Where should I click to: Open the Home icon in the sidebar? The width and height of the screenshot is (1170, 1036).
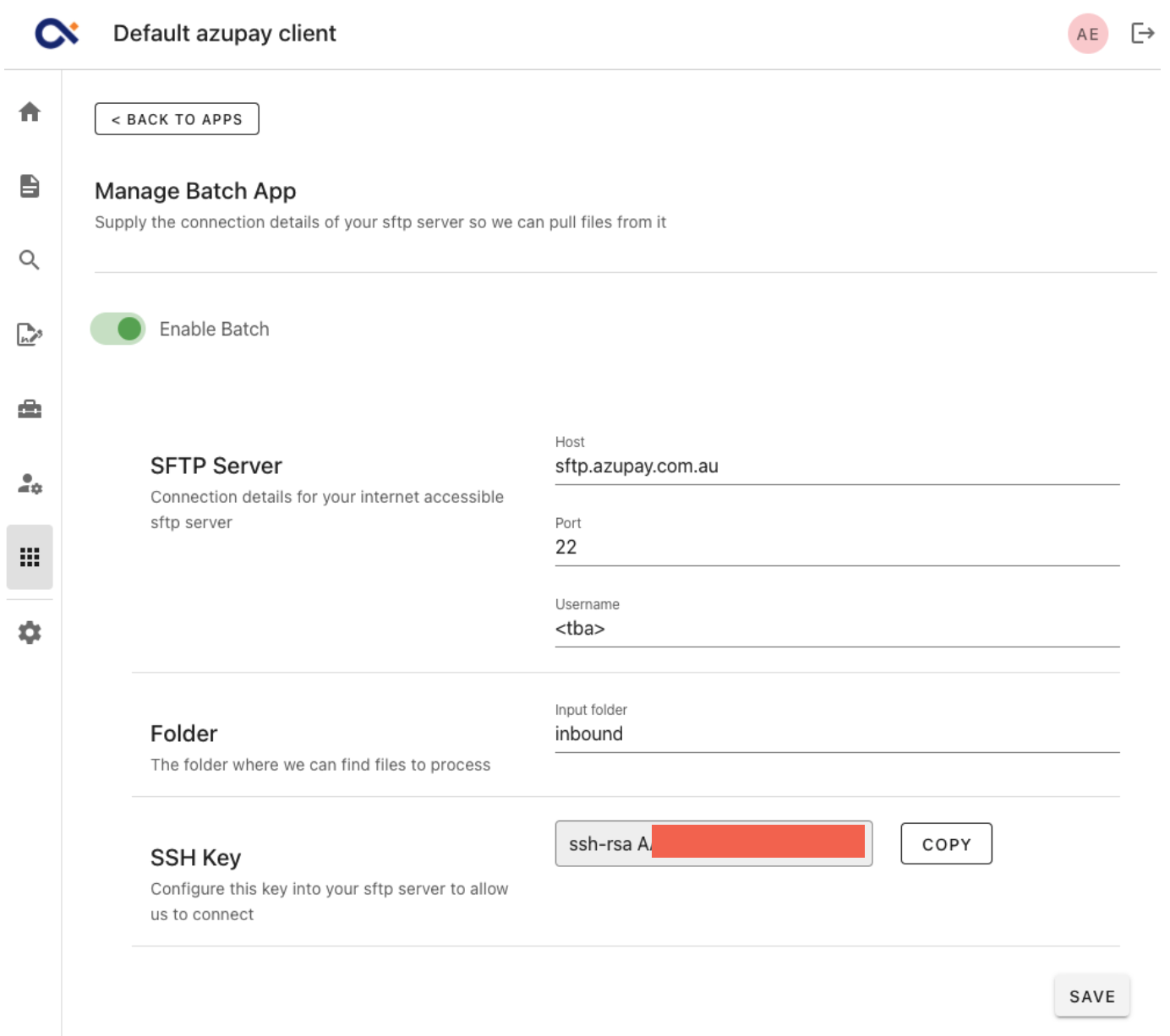click(30, 112)
